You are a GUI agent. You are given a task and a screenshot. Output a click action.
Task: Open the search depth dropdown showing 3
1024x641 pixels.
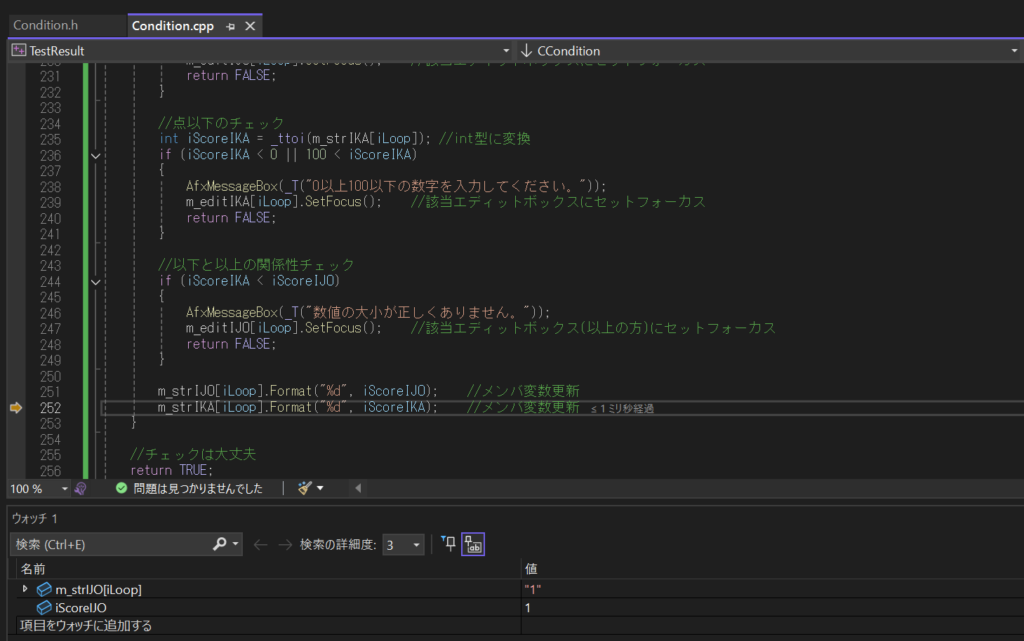[x=404, y=545]
